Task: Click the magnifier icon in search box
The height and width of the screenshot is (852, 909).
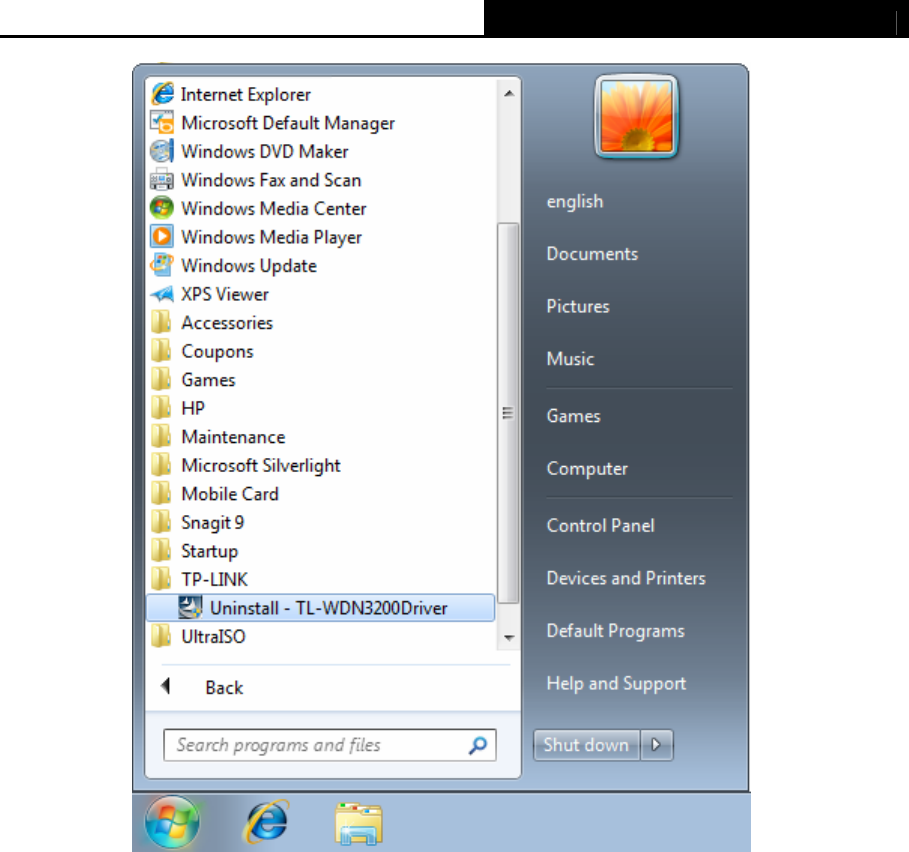Action: [x=478, y=745]
